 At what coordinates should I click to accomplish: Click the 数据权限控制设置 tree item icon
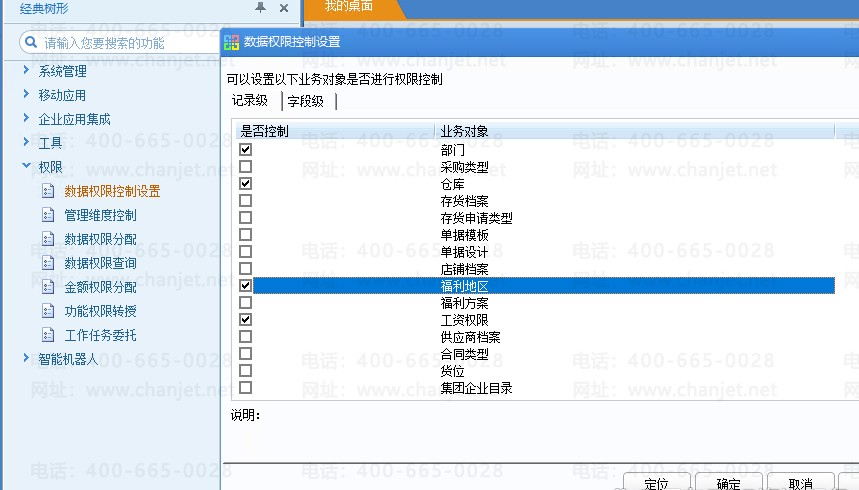coord(46,191)
